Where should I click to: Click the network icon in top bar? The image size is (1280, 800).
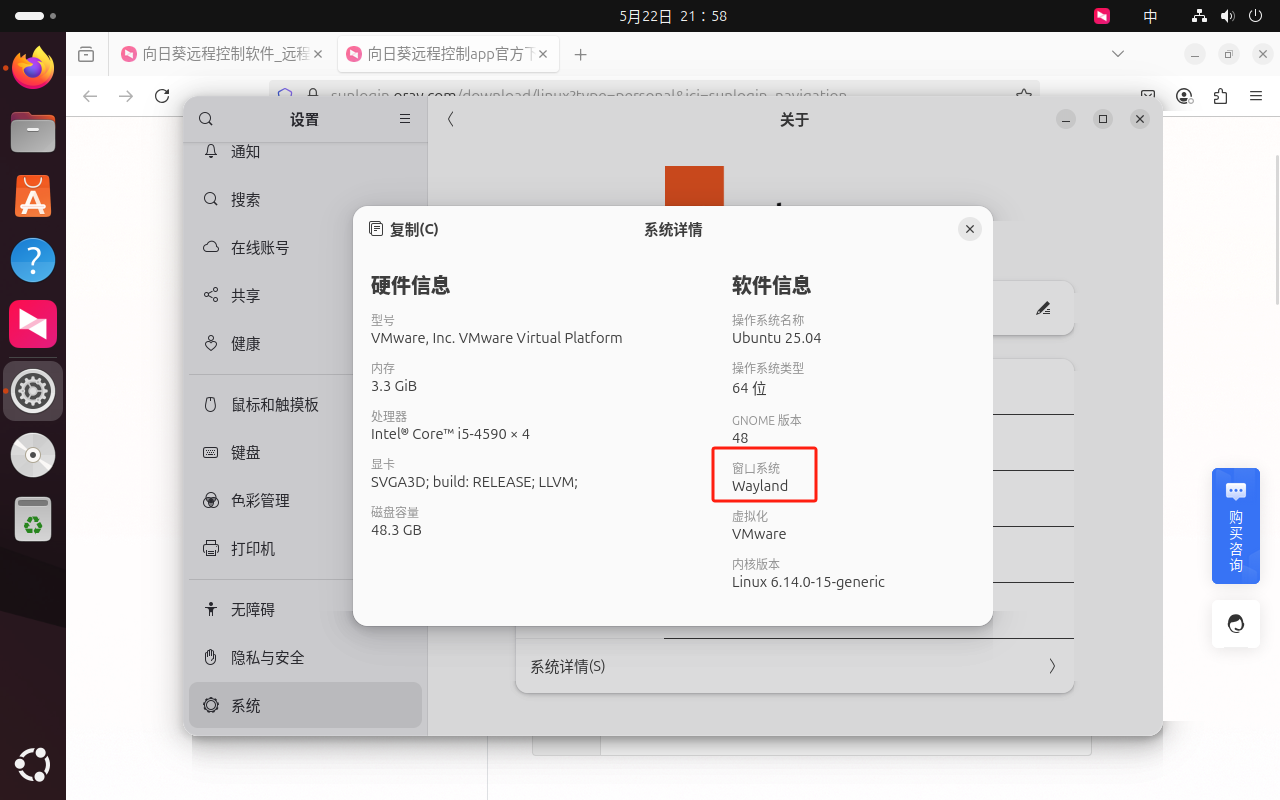(x=1200, y=16)
